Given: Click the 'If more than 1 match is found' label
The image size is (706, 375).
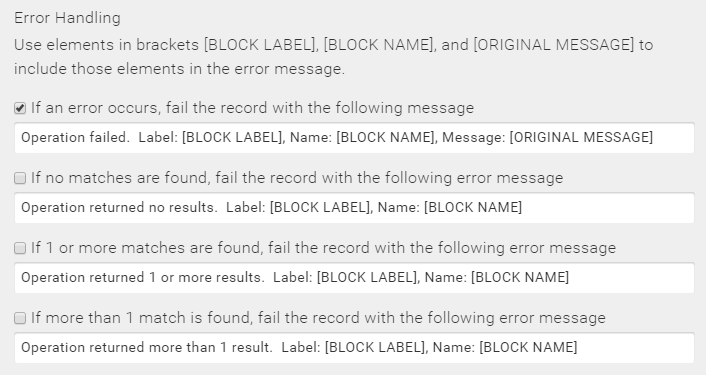Looking at the screenshot, I should coord(318,318).
